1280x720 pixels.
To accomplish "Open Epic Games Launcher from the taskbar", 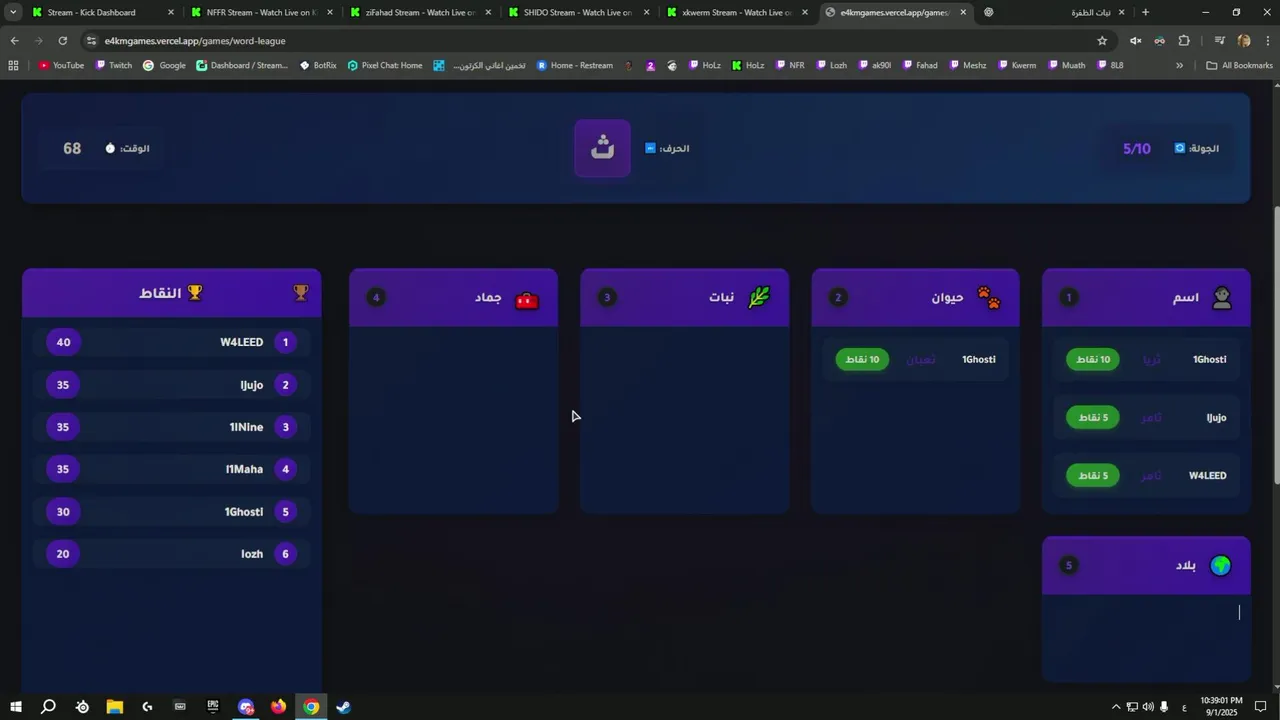I will point(213,707).
